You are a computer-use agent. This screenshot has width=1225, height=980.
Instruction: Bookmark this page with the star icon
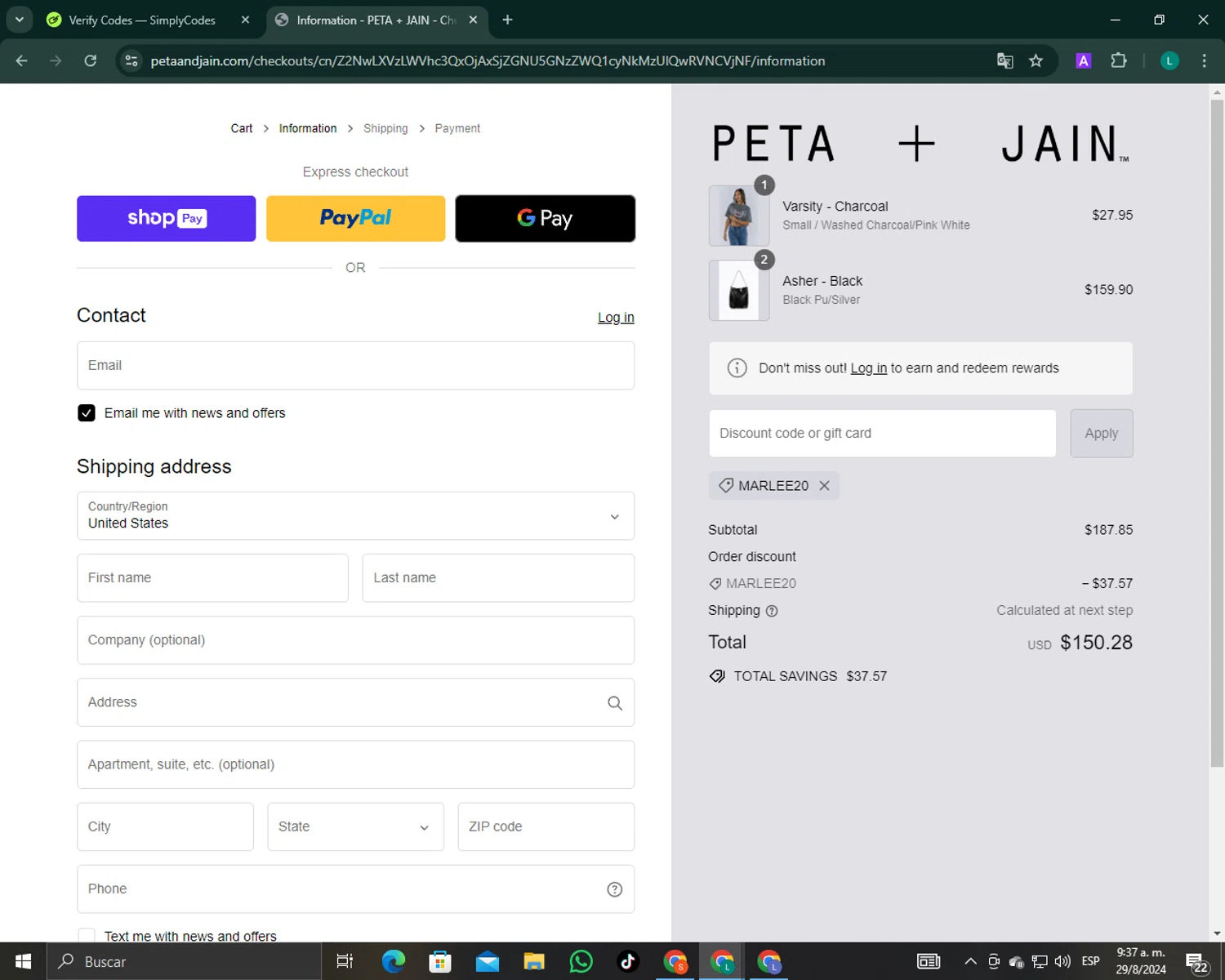1036,60
